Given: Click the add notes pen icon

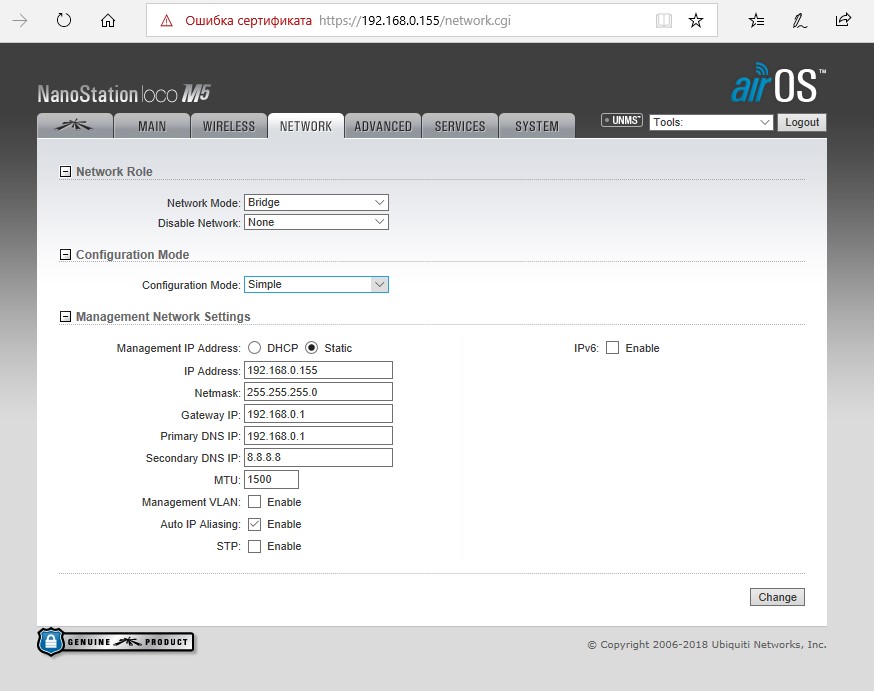Looking at the screenshot, I should click(x=799, y=21).
